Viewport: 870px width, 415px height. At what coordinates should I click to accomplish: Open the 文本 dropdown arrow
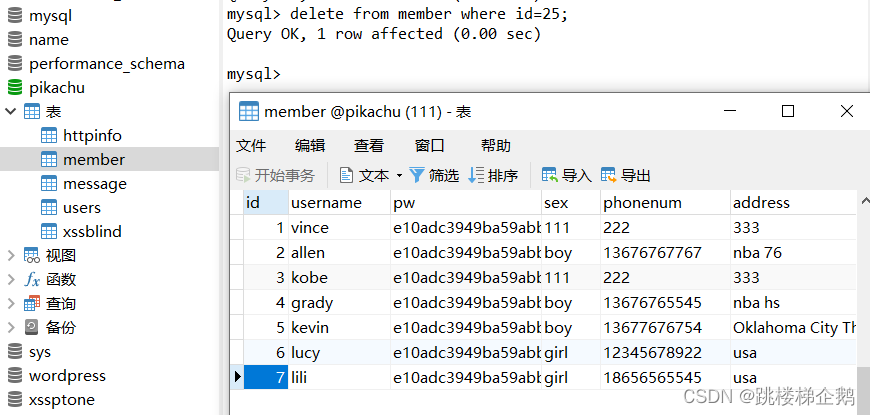point(399,176)
